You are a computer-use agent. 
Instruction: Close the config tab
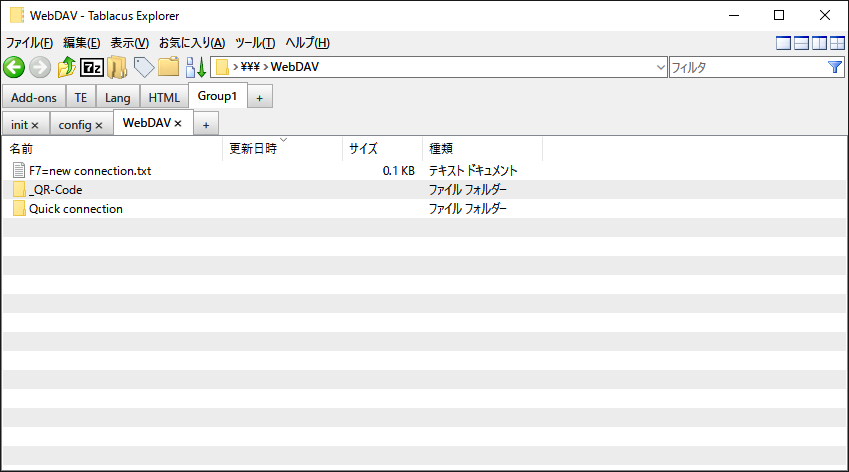point(99,126)
